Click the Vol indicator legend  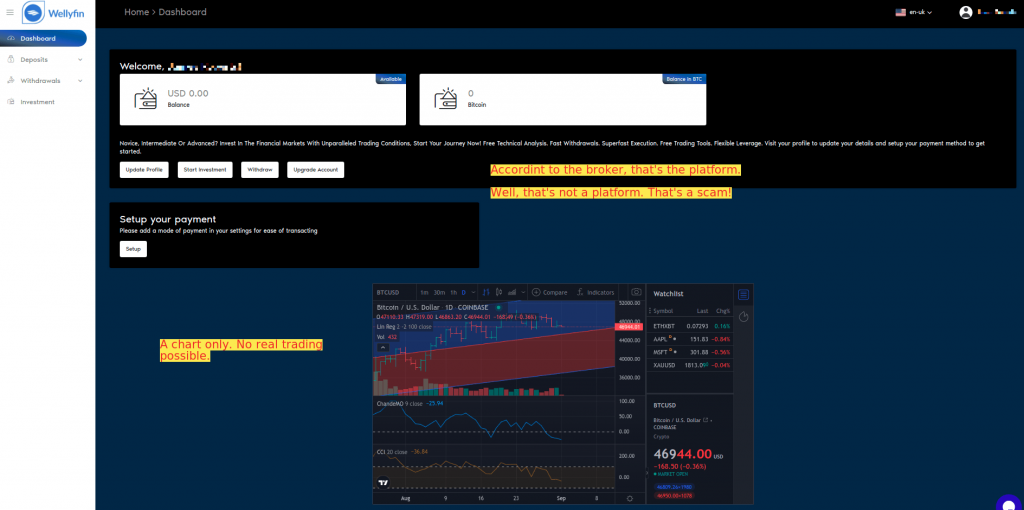pyautogui.click(x=387, y=337)
